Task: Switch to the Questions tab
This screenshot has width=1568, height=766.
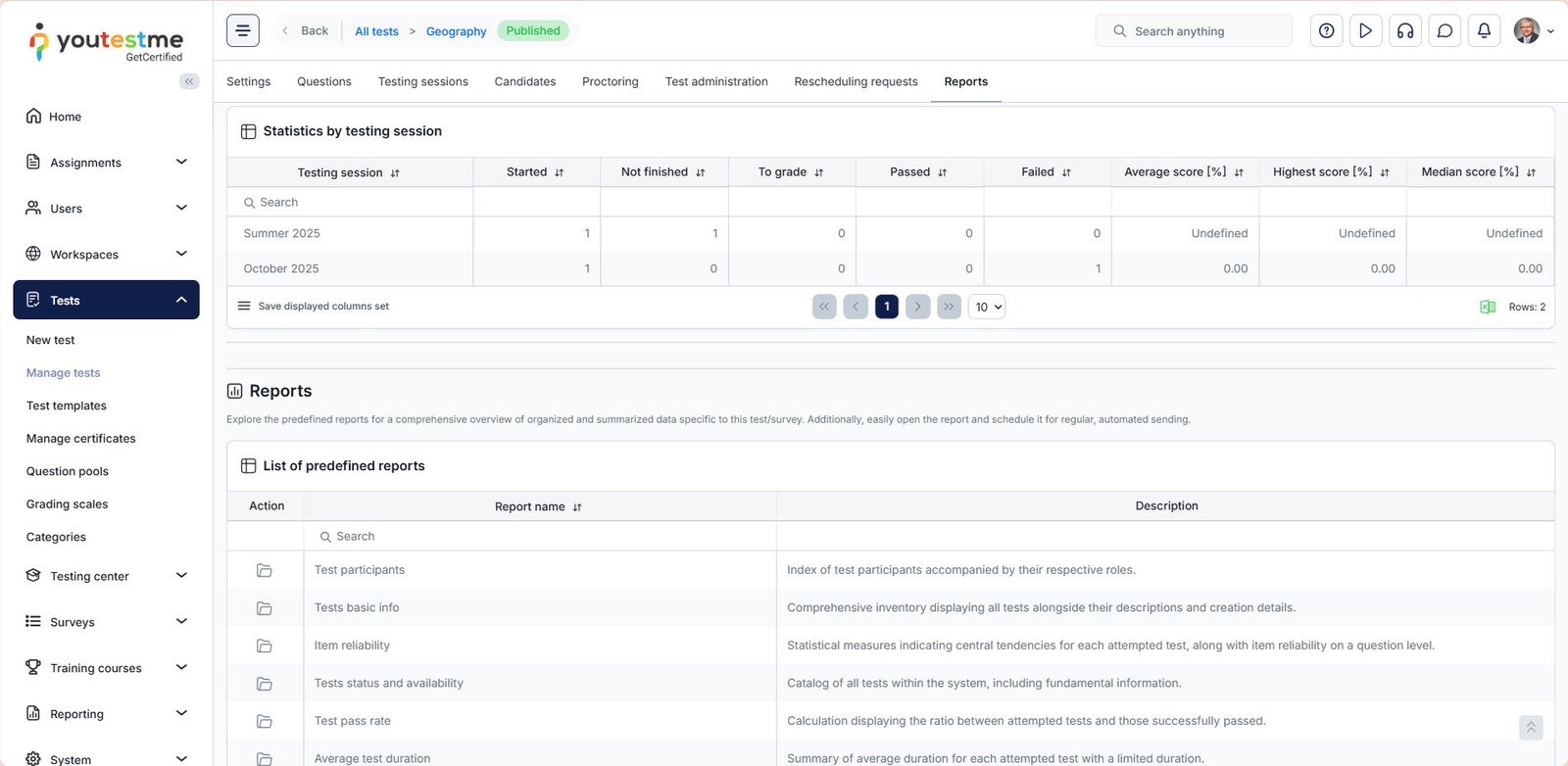Action: pyautogui.click(x=323, y=81)
